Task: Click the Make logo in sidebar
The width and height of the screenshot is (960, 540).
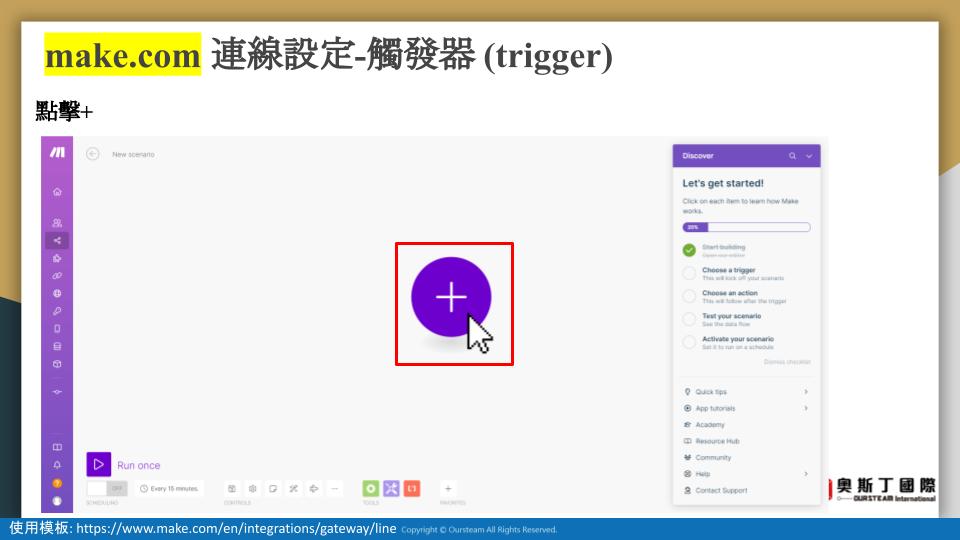Action: pyautogui.click(x=57, y=152)
